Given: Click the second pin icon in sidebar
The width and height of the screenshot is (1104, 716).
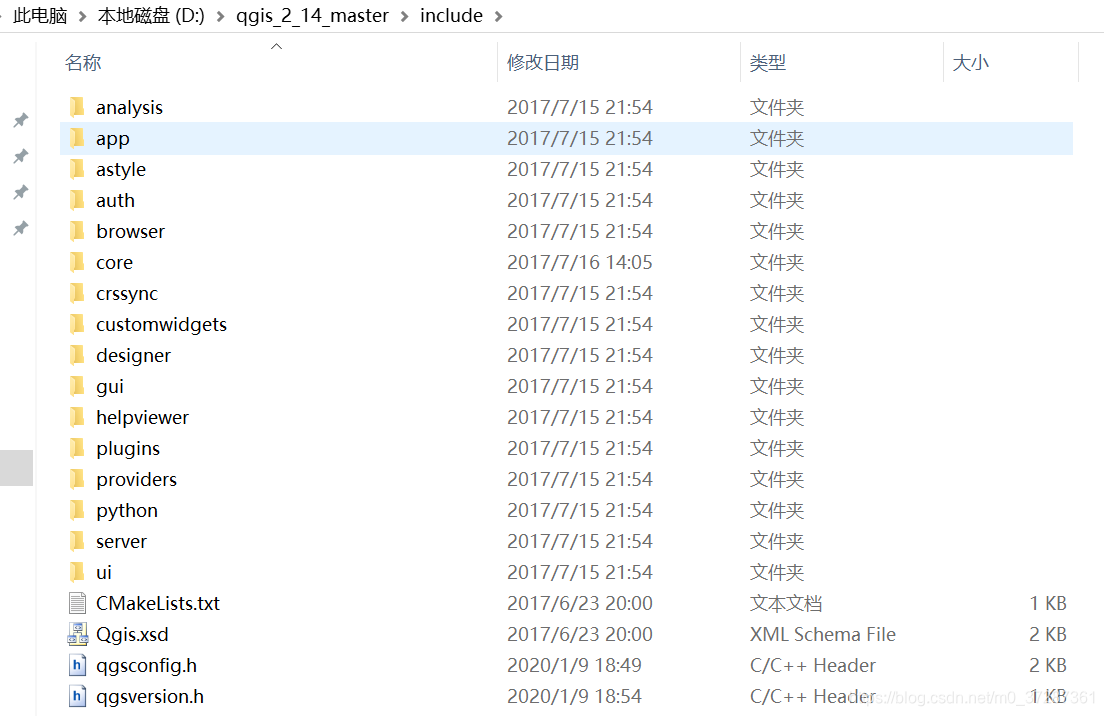Looking at the screenshot, I should 21,156.
